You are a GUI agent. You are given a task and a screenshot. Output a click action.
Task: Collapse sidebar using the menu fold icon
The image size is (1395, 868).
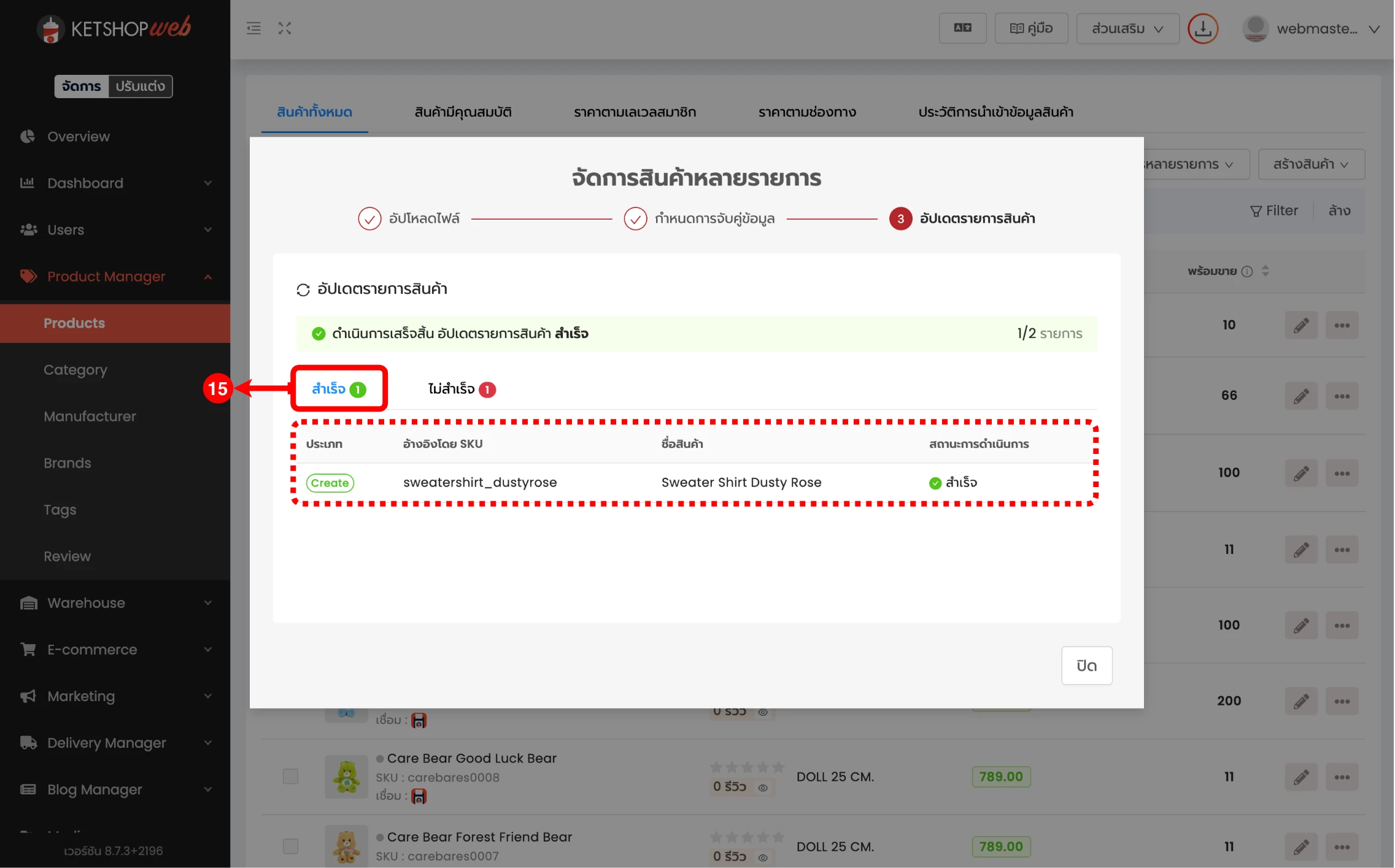(x=253, y=28)
